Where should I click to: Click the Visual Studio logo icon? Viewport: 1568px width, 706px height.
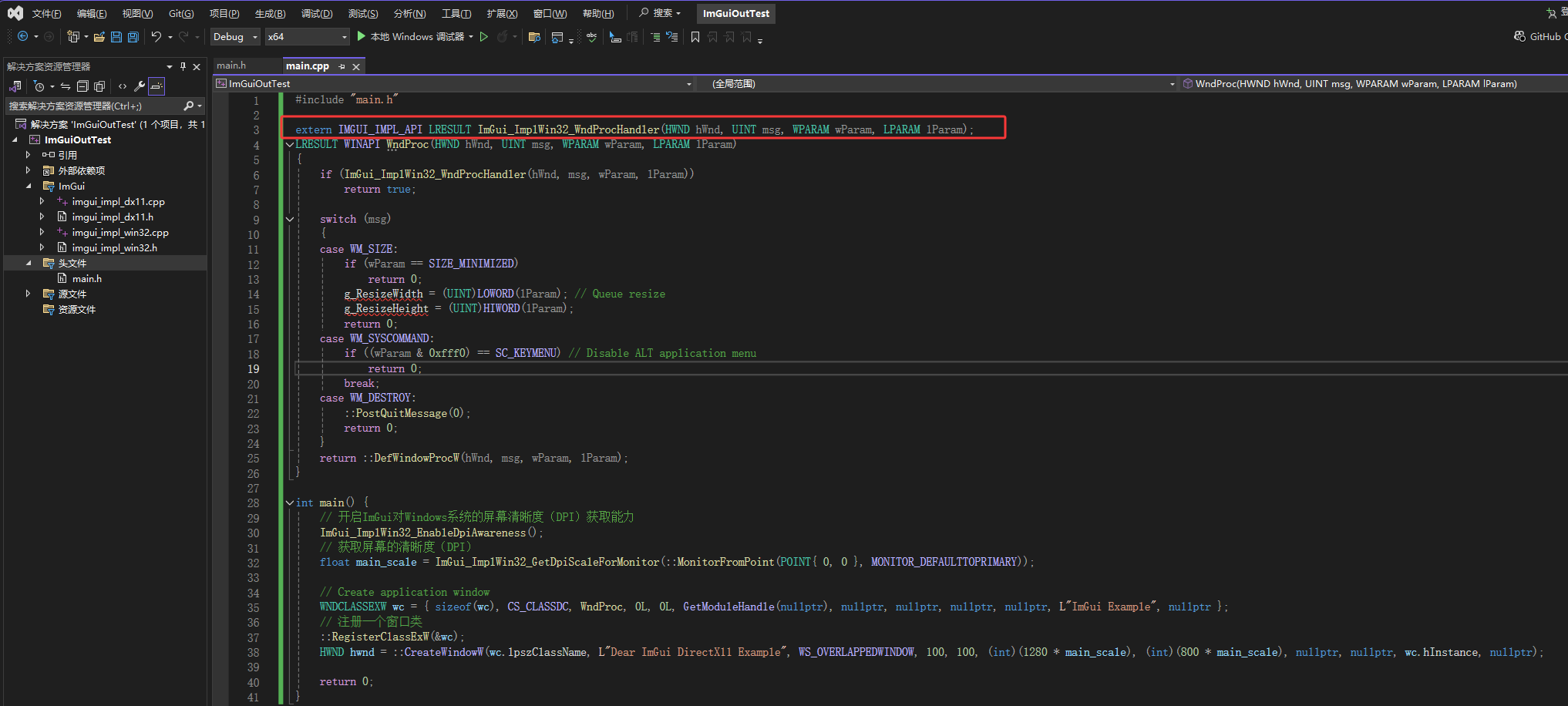click(15, 13)
